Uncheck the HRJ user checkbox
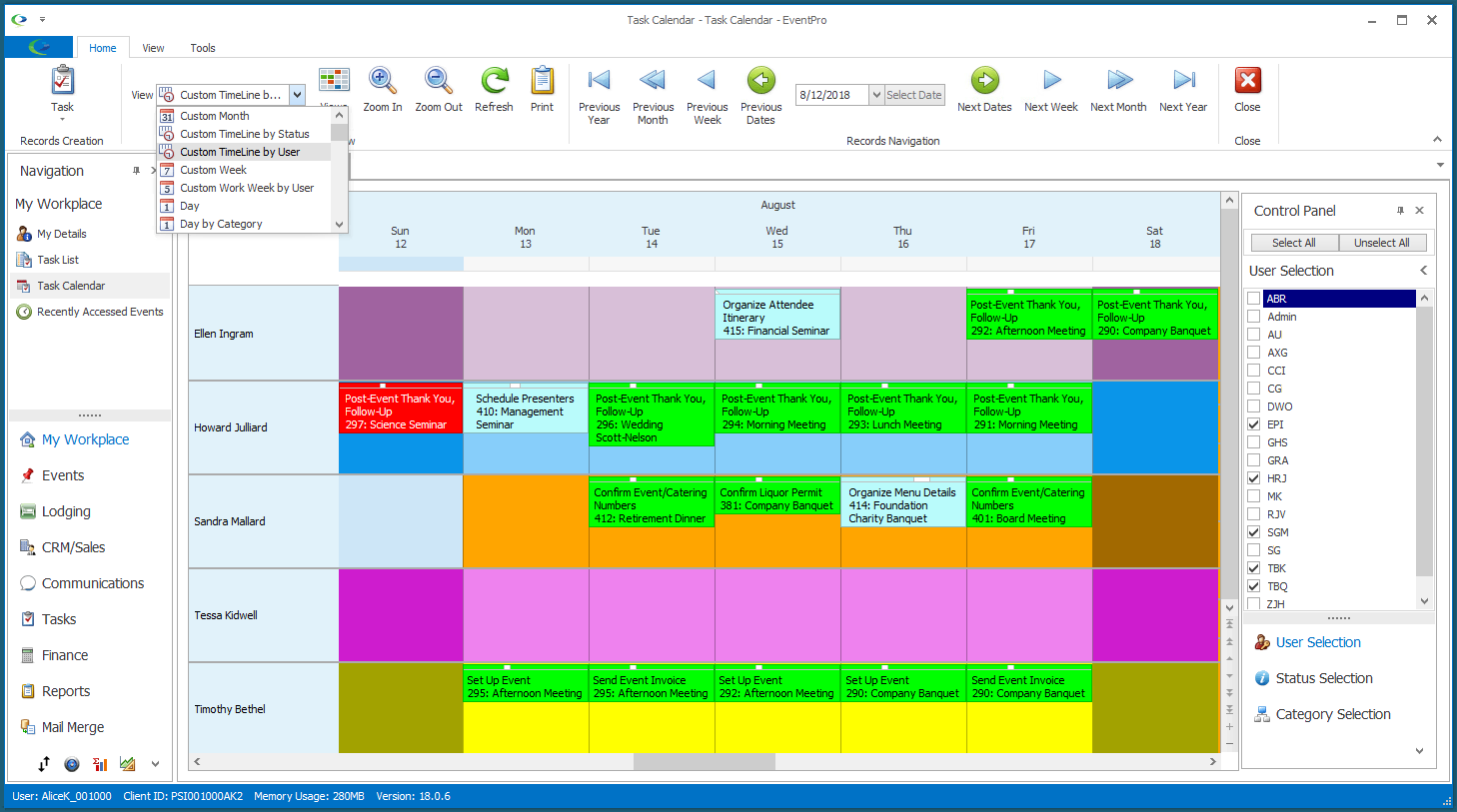The width and height of the screenshot is (1457, 812). pos(1253,478)
